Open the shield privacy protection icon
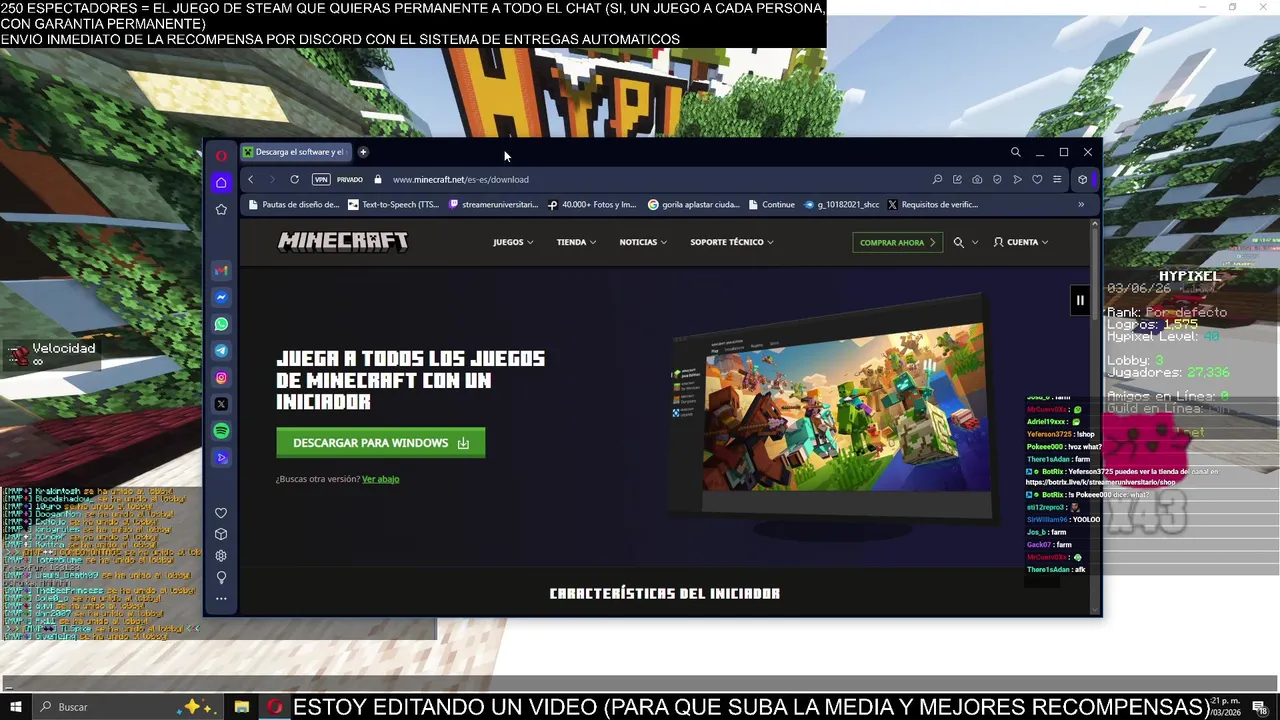 tap(997, 179)
